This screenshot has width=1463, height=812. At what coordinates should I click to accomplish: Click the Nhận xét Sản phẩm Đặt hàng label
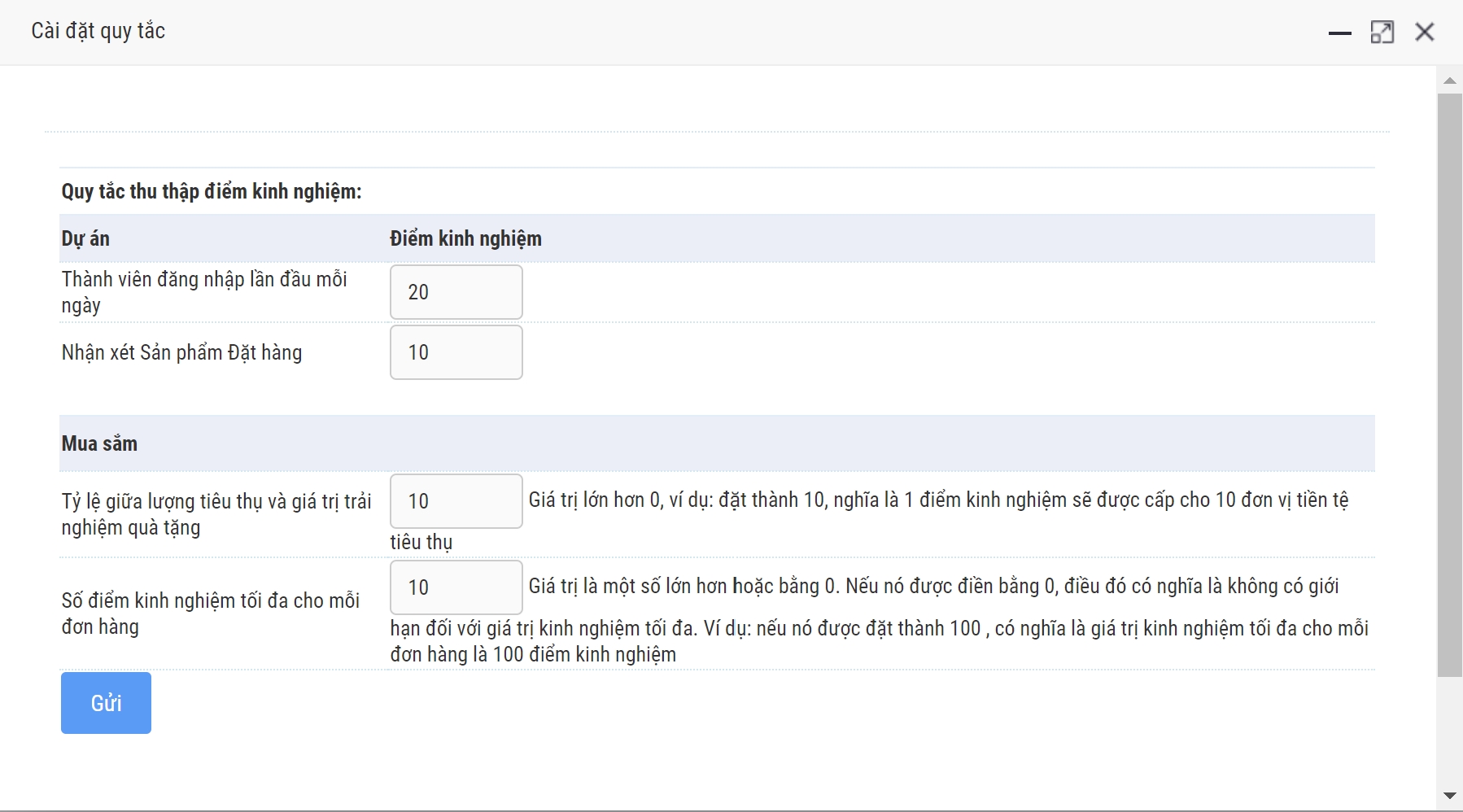pyautogui.click(x=181, y=352)
